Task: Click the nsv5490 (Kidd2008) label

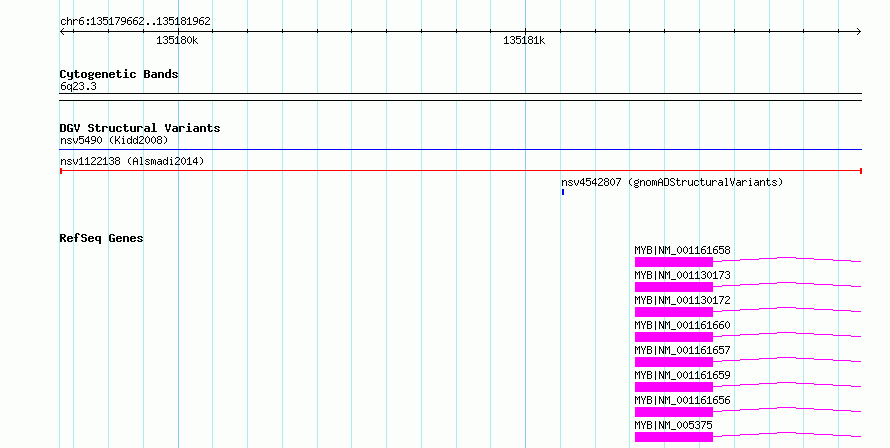Action: [114, 140]
